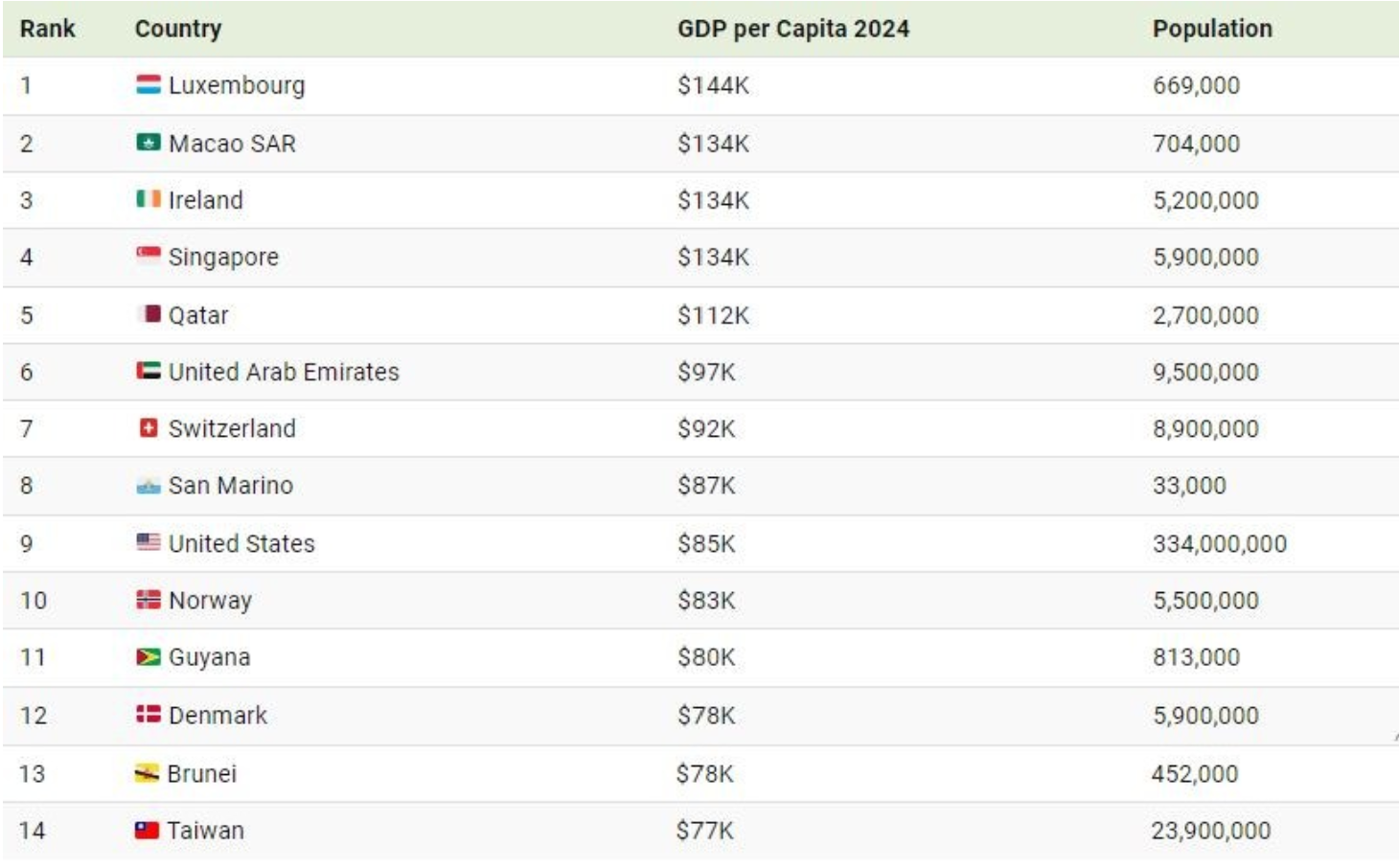Image resolution: width=1399 pixels, height=868 pixels.
Task: Sort by the Rank column header
Action: pos(47,29)
